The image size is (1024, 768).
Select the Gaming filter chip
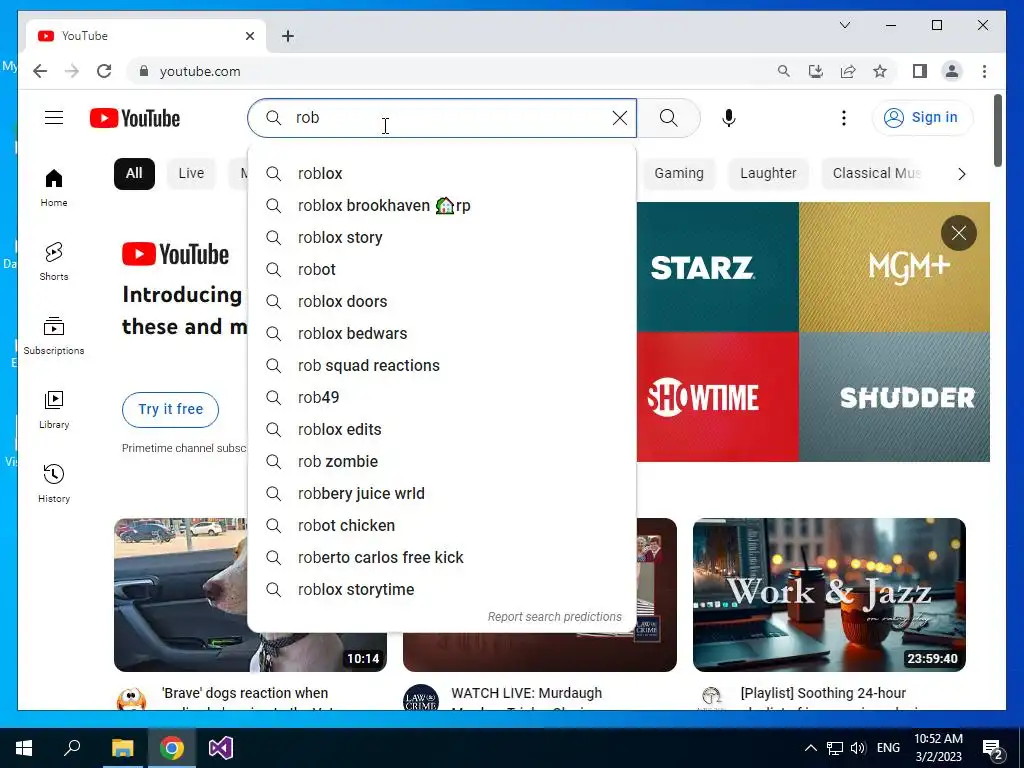679,174
